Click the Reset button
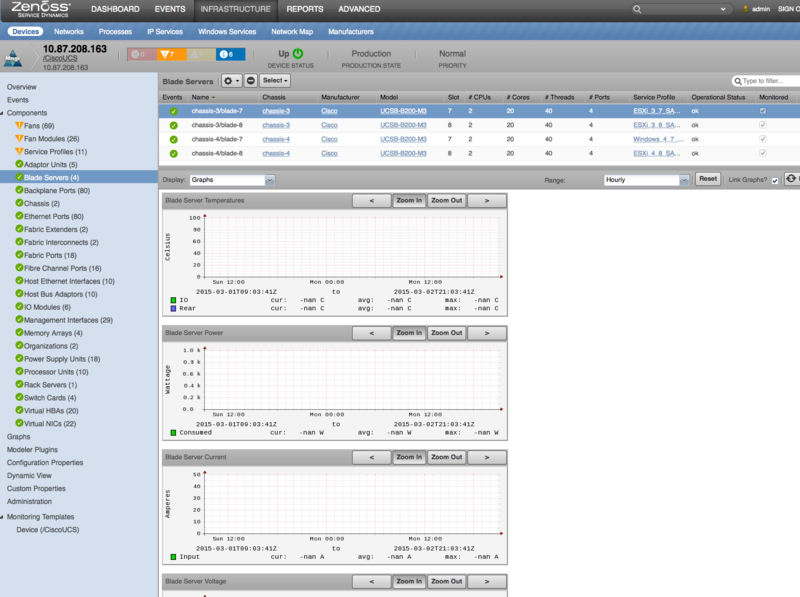 (x=708, y=179)
